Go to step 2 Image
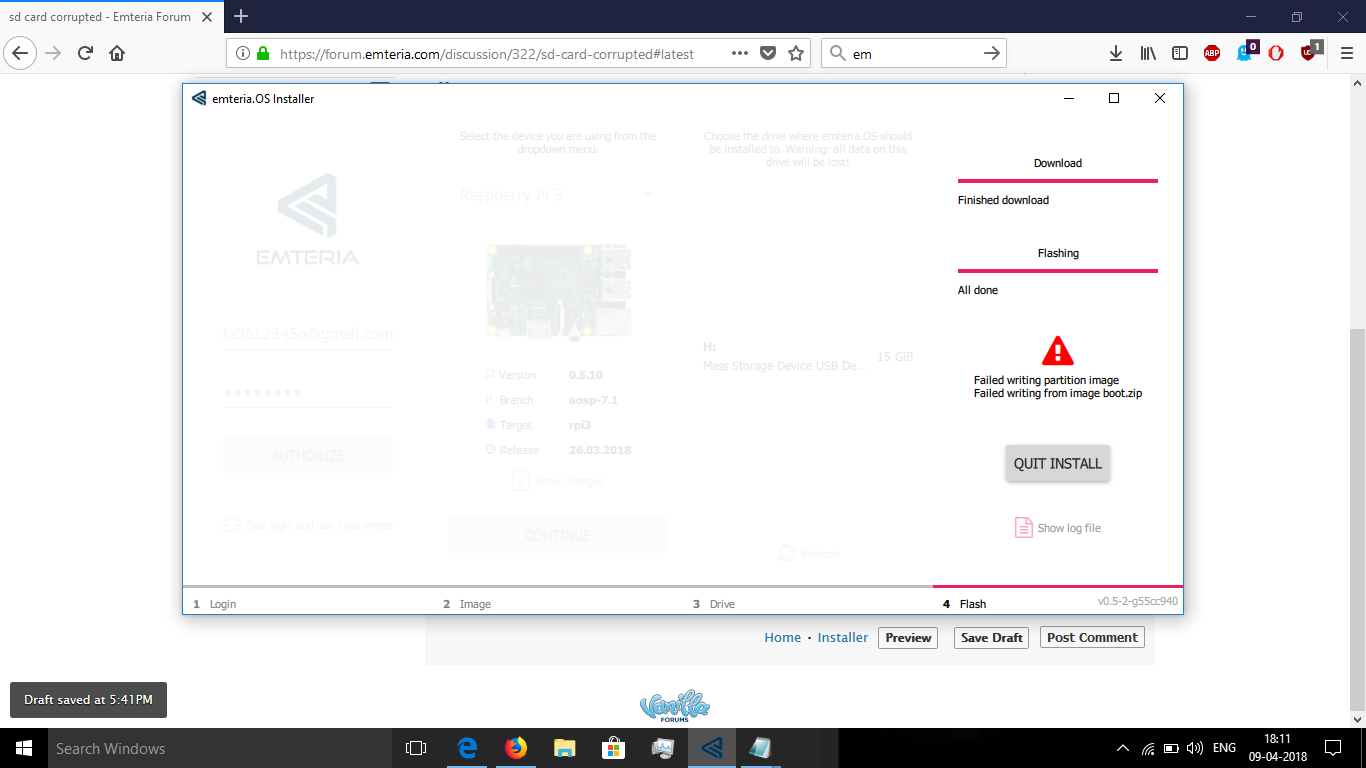This screenshot has width=1366, height=768. [467, 604]
